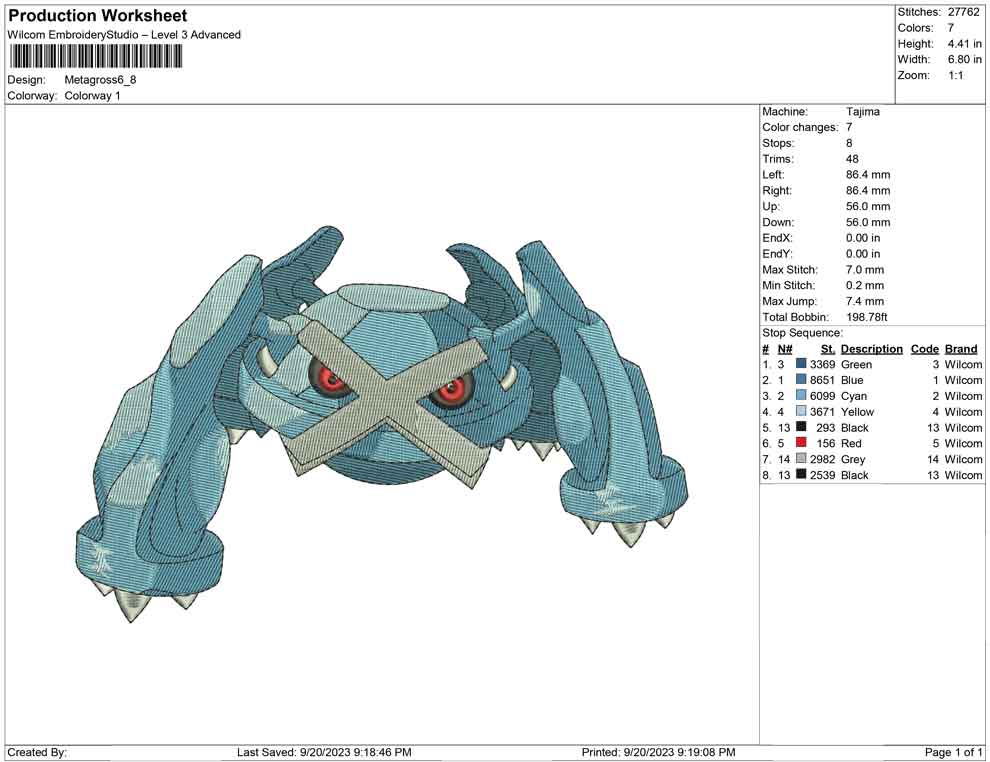This screenshot has height=762, width=990.
Task: Click the barcode below the worksheet title
Action: click(95, 57)
